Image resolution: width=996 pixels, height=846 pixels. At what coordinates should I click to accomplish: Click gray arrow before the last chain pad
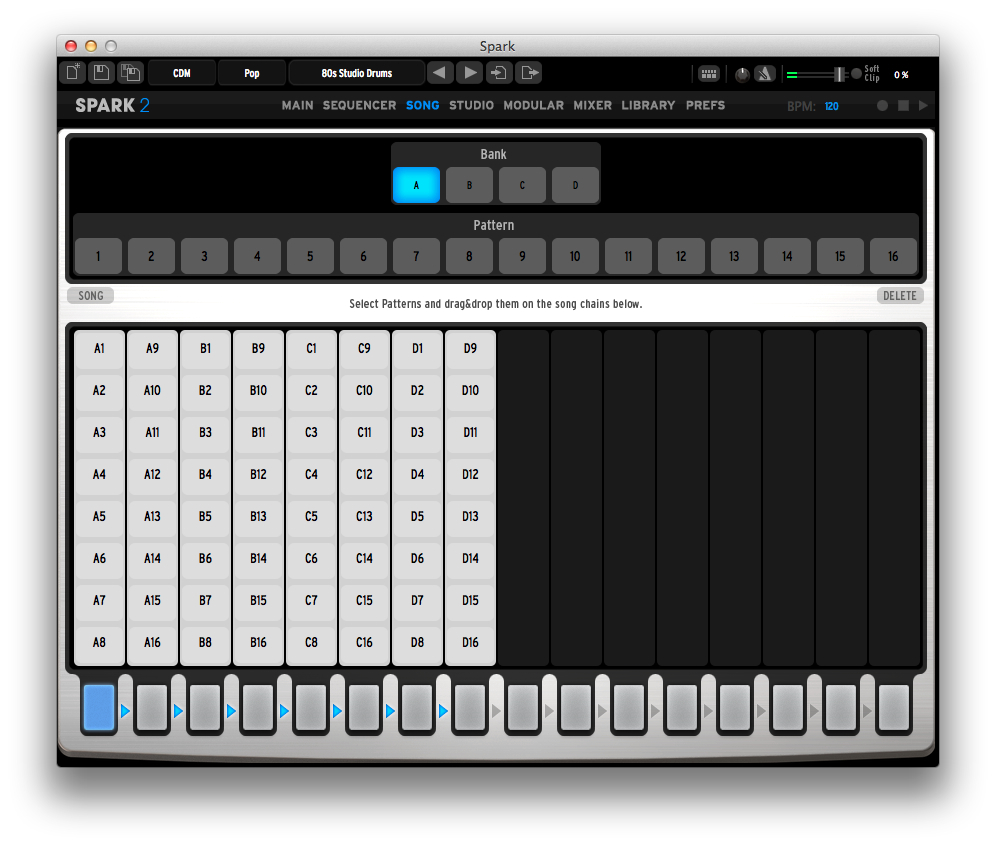point(867,711)
